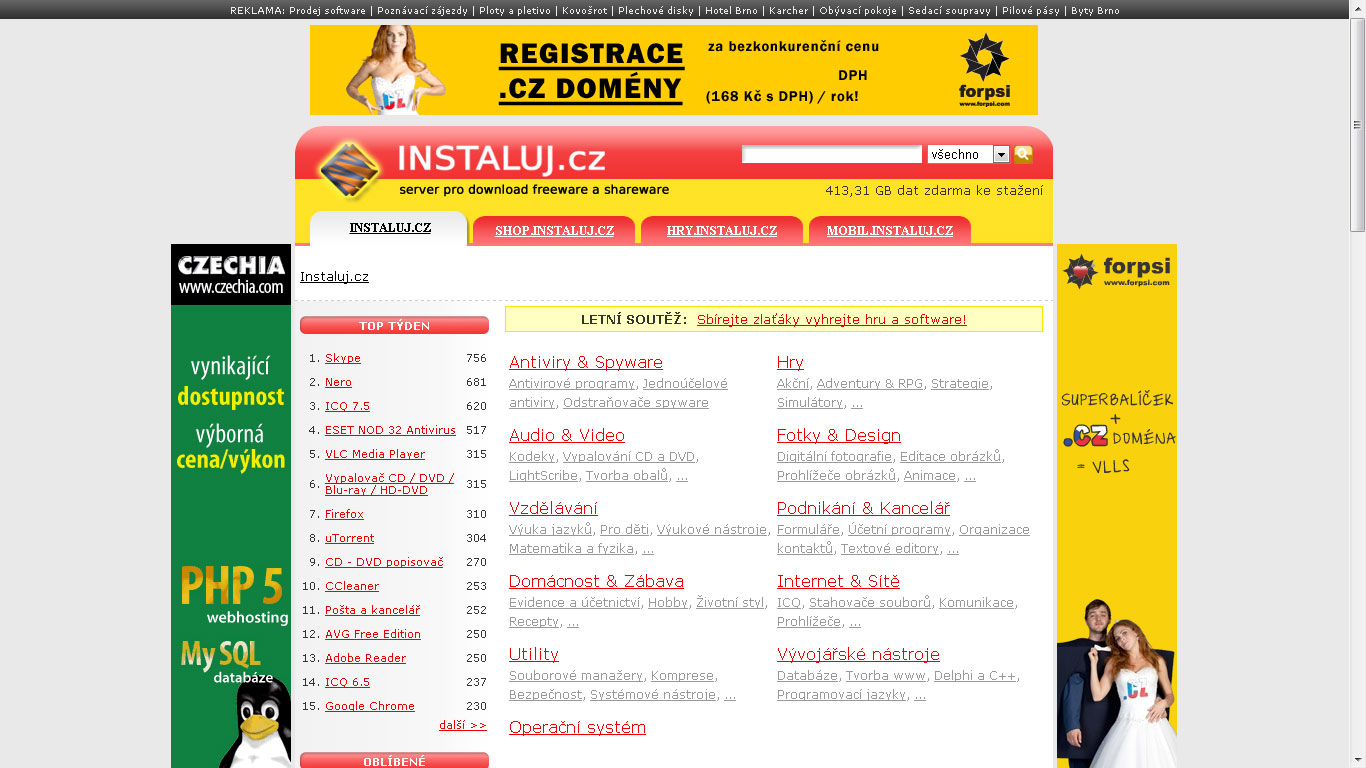
Task: Open Adventury & RPG subcategory
Action: coord(870,384)
